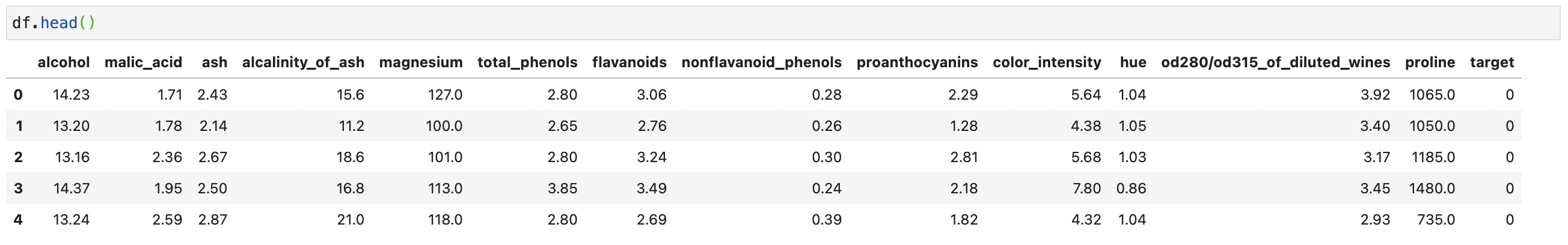Click row index 3 label

pos(18,189)
